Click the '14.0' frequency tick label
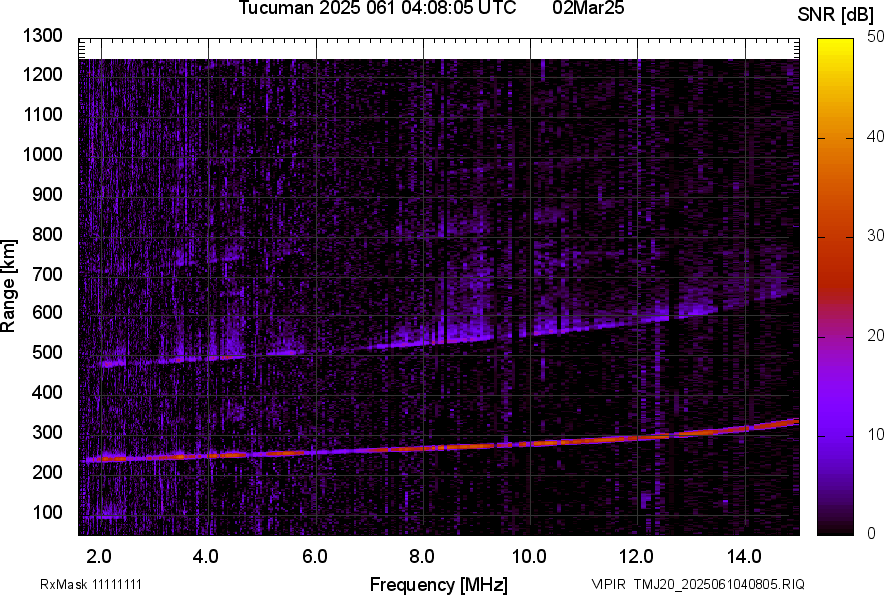The image size is (884, 595). pyautogui.click(x=746, y=556)
